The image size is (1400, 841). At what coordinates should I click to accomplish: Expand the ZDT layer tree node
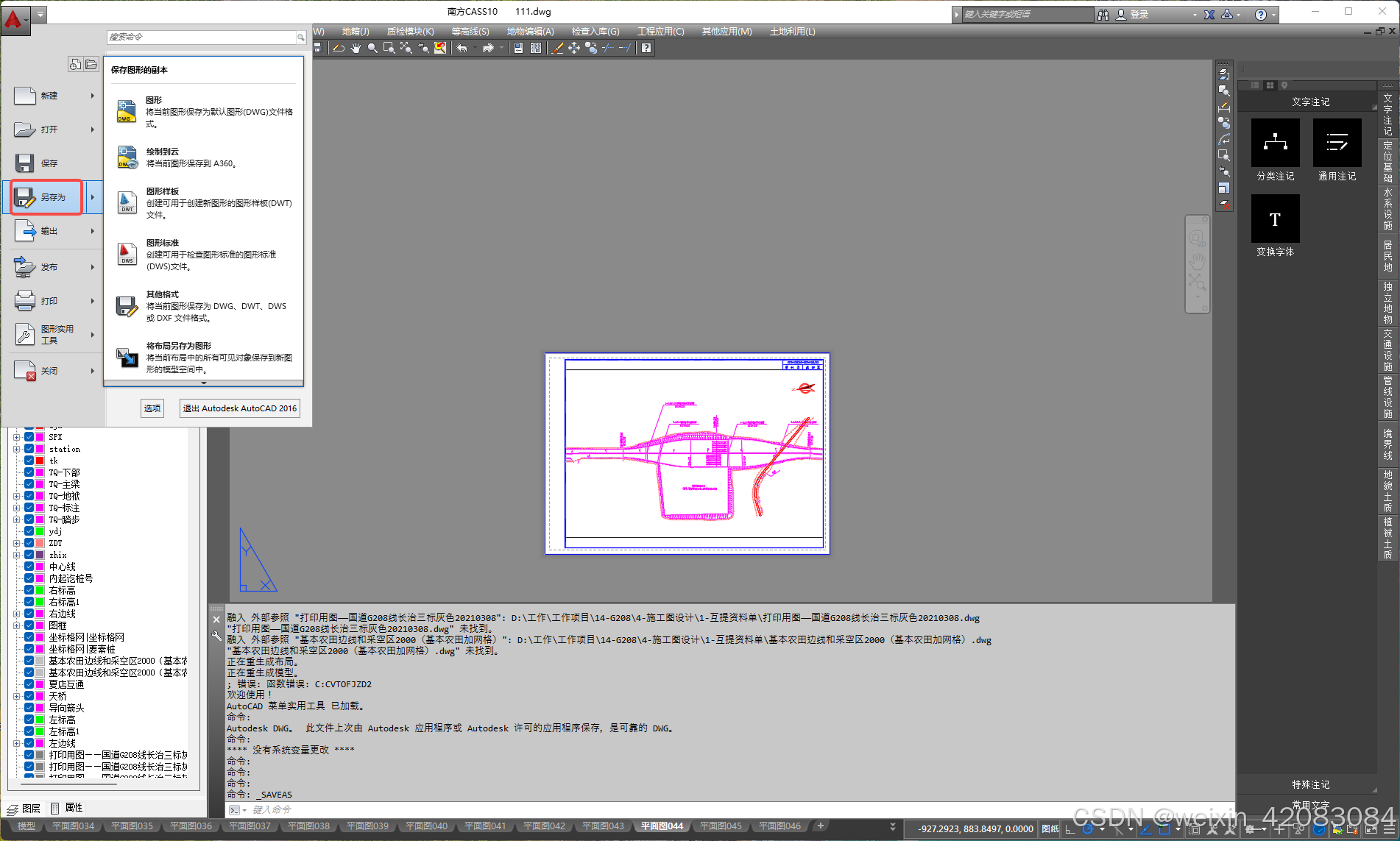pyautogui.click(x=16, y=543)
